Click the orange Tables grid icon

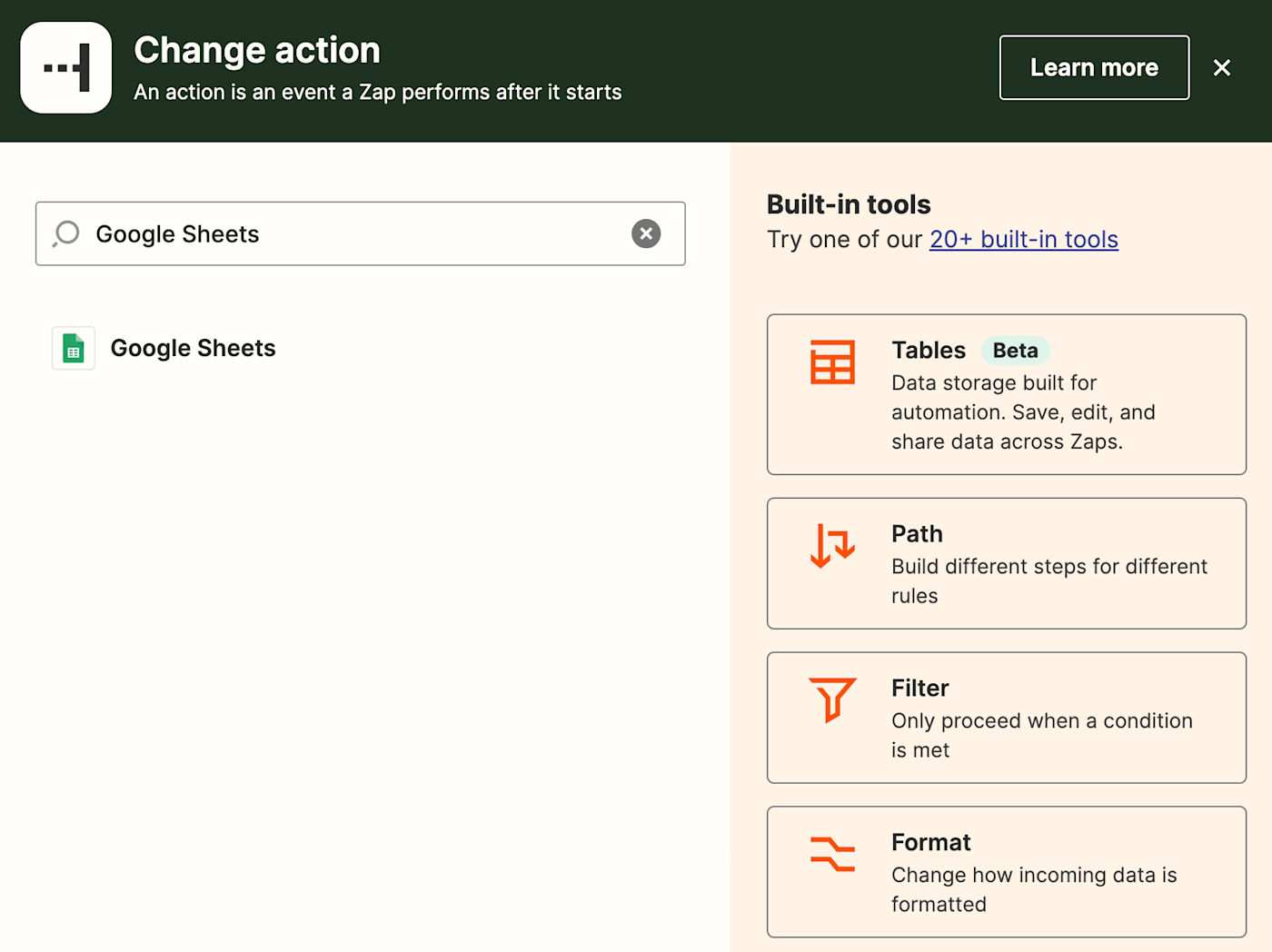click(832, 362)
